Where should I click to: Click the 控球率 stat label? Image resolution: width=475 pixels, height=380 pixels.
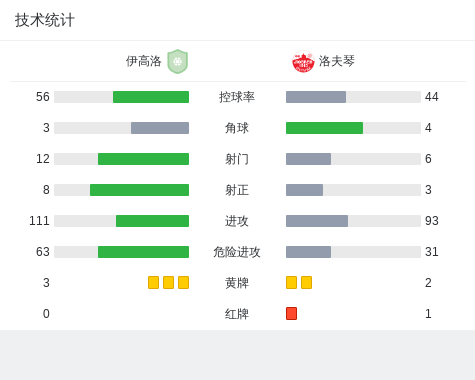[237, 97]
